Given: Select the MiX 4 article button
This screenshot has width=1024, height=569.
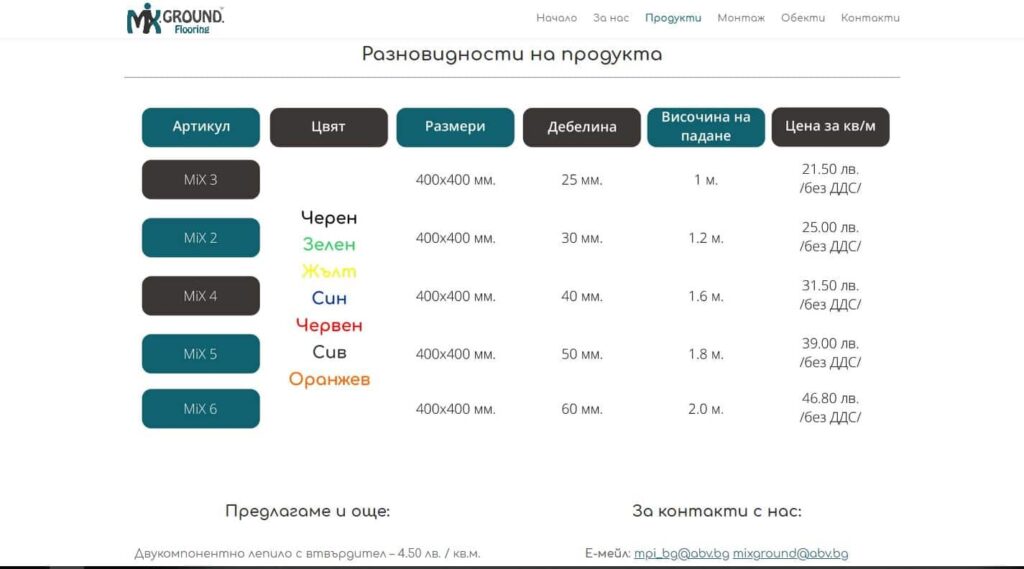Looking at the screenshot, I should 200,296.
